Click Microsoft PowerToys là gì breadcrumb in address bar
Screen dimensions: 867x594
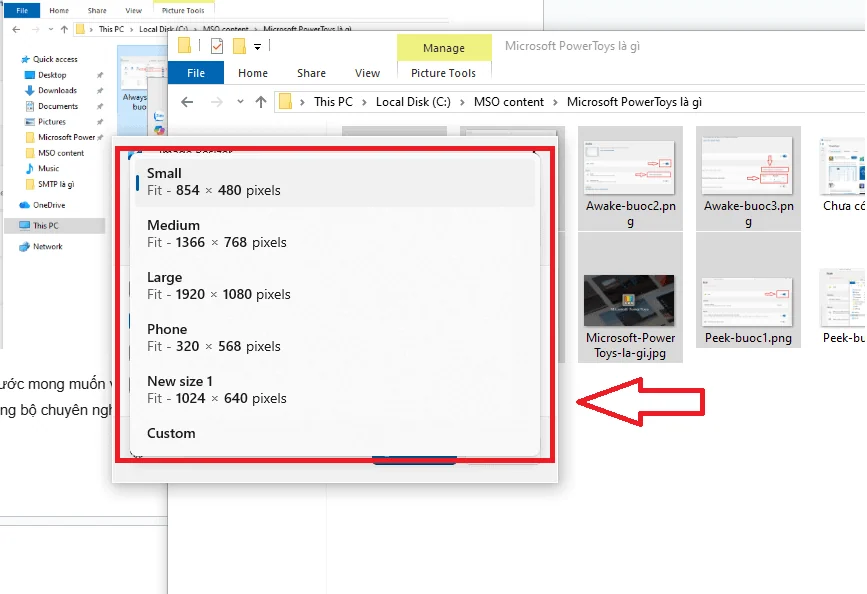point(634,102)
